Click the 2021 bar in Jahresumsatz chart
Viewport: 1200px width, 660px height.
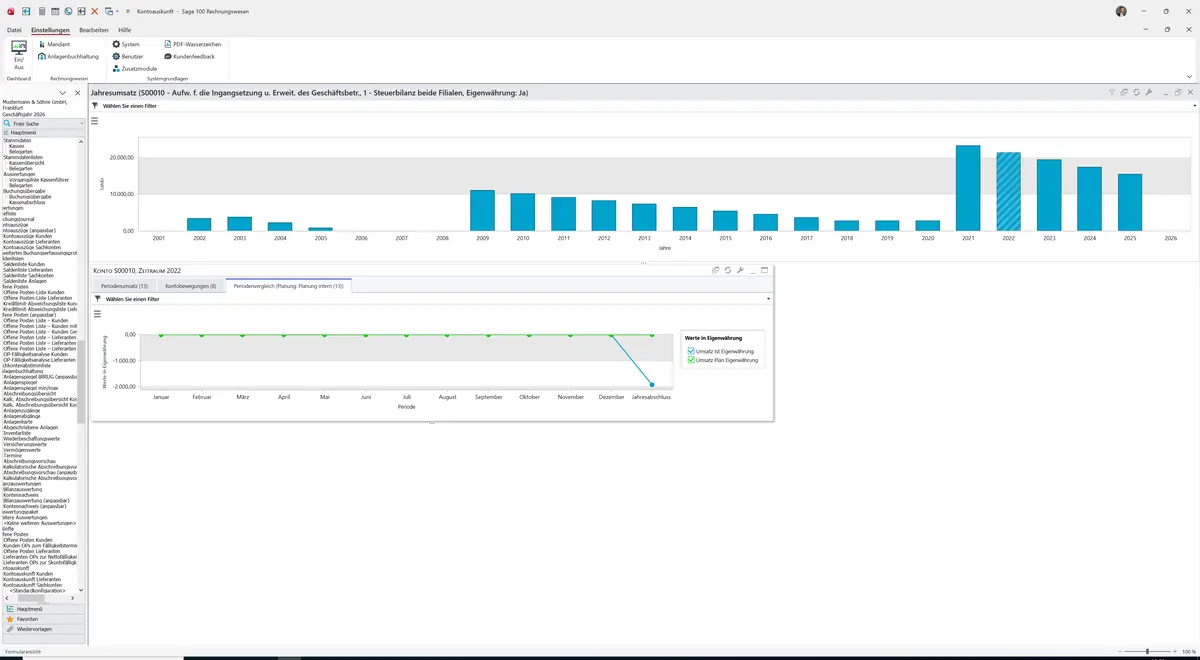[968, 188]
